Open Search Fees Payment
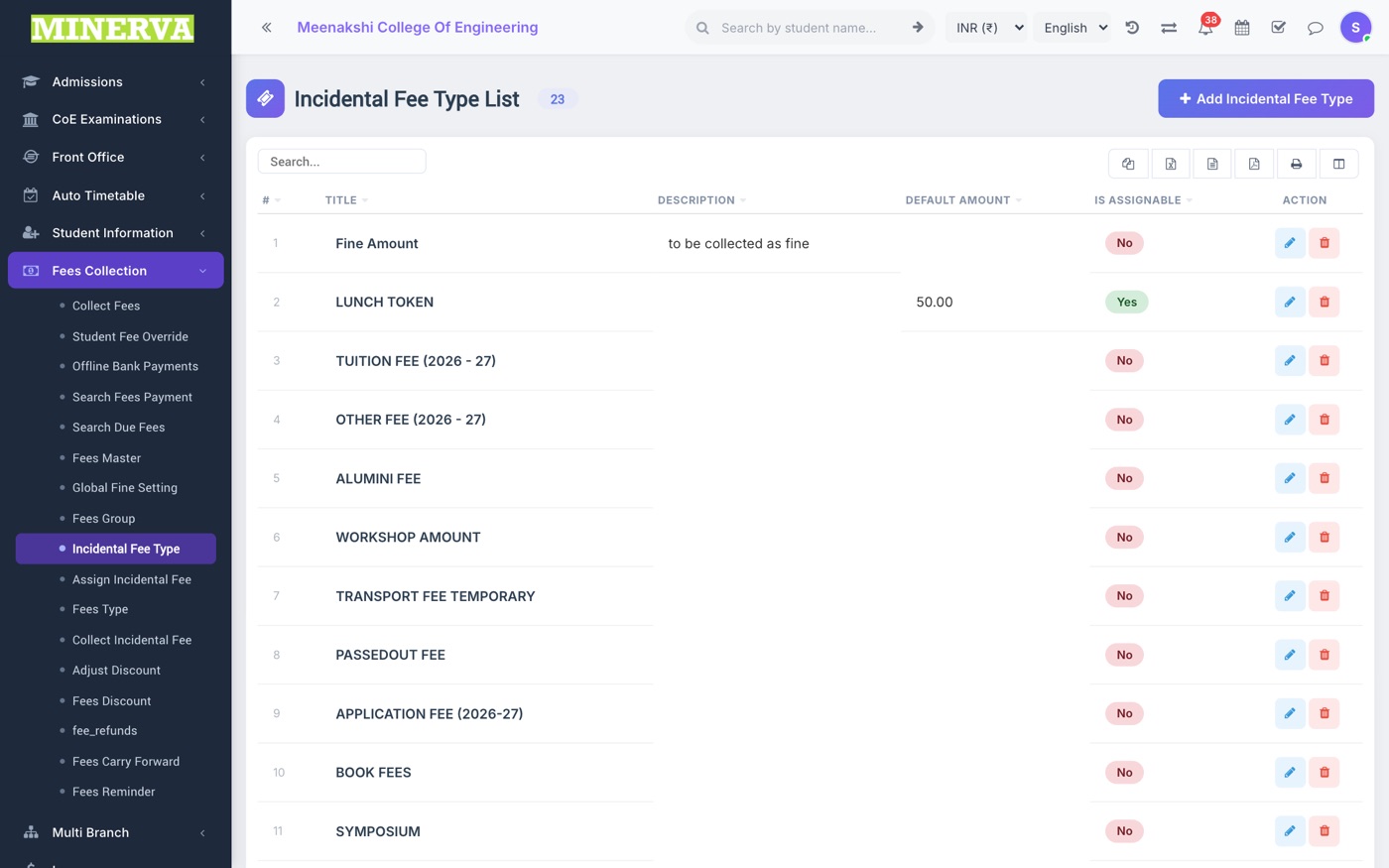This screenshot has width=1389, height=868. click(x=132, y=397)
